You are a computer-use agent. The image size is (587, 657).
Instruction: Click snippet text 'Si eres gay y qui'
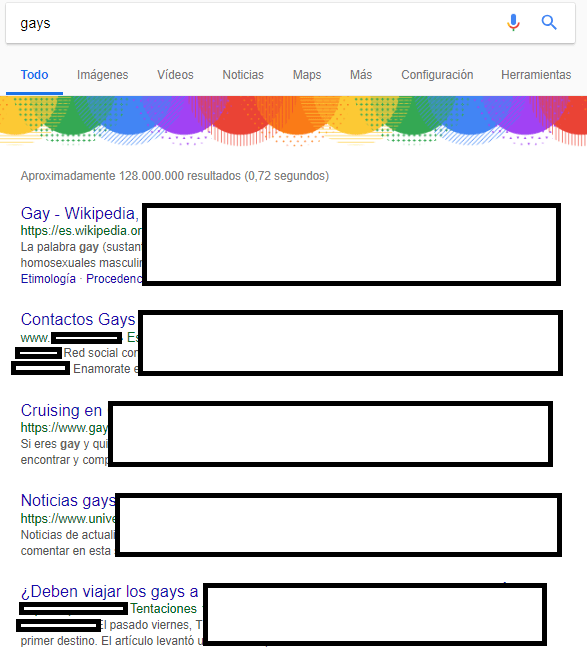tap(64, 444)
